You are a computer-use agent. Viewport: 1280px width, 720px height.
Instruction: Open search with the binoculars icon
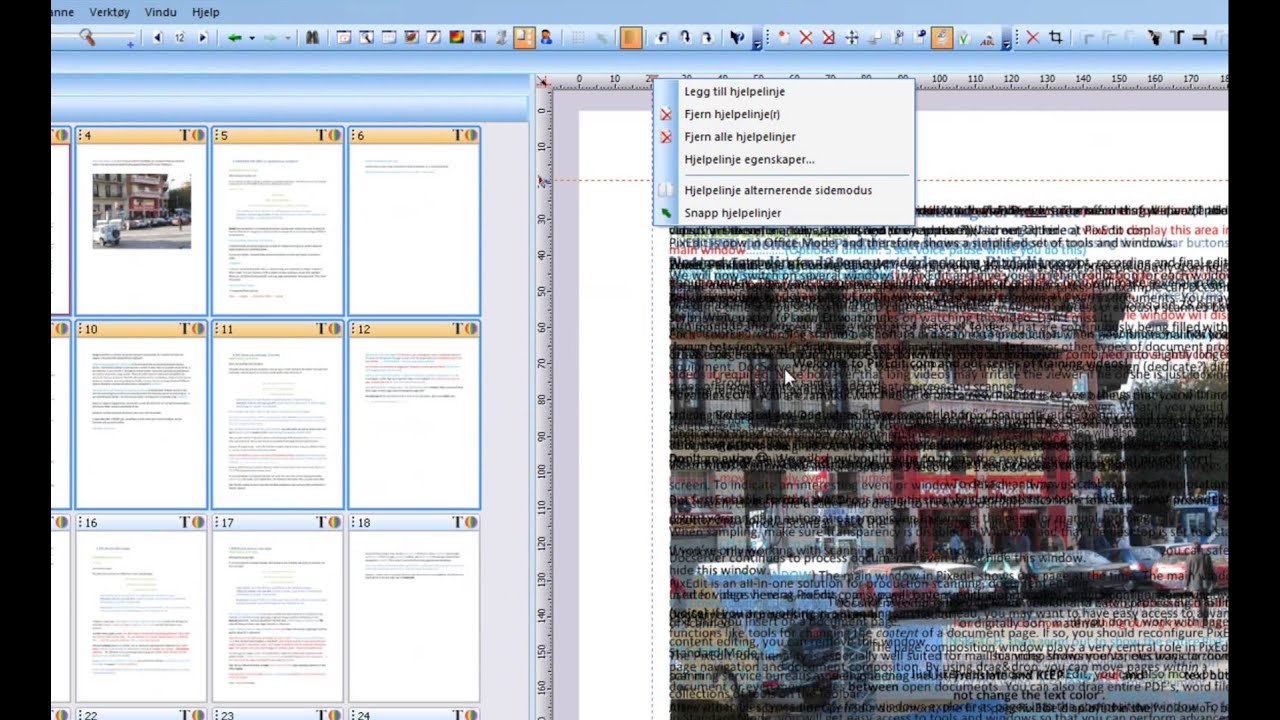point(312,37)
